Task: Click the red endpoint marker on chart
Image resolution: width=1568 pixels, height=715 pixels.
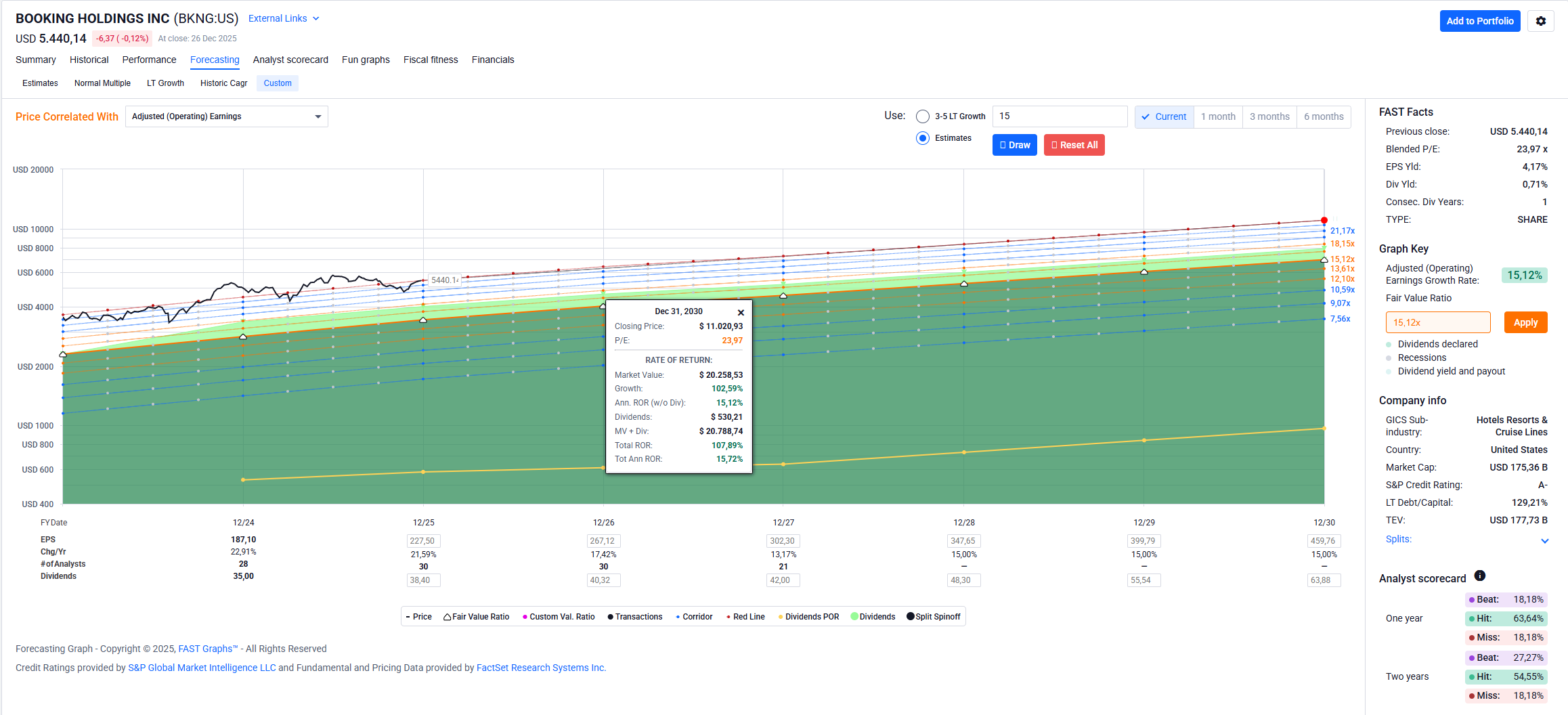Action: click(x=1324, y=220)
